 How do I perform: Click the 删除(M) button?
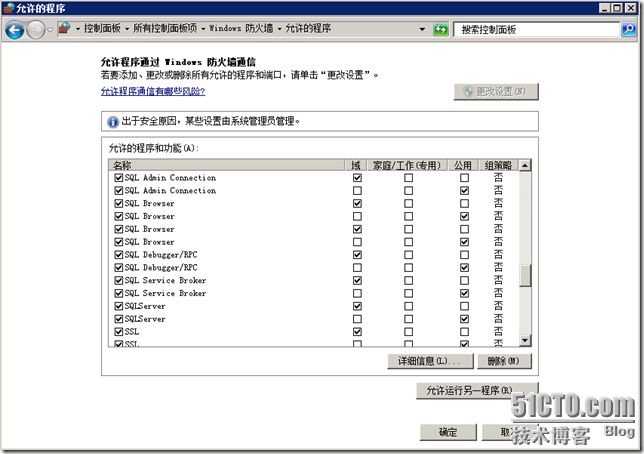point(504,361)
